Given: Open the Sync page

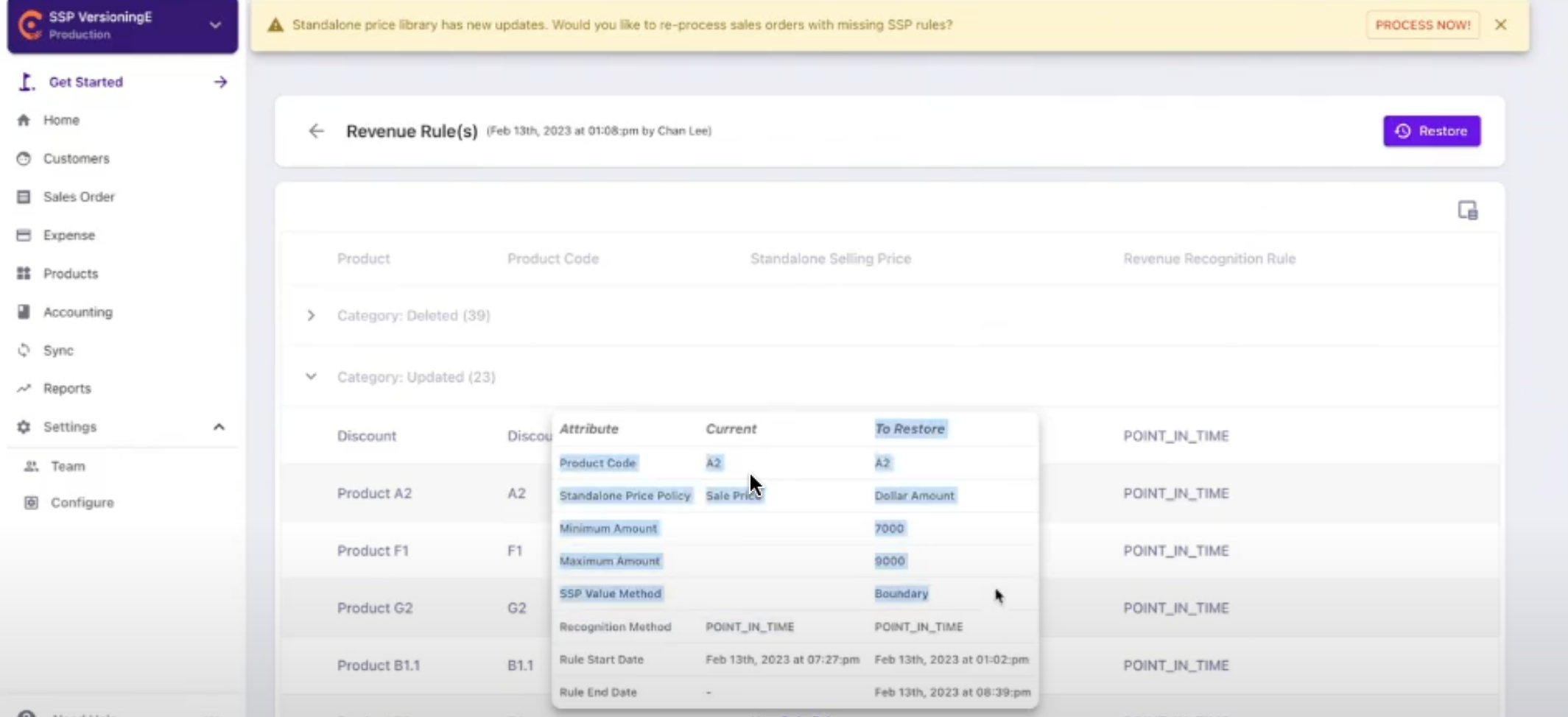Looking at the screenshot, I should tap(58, 350).
